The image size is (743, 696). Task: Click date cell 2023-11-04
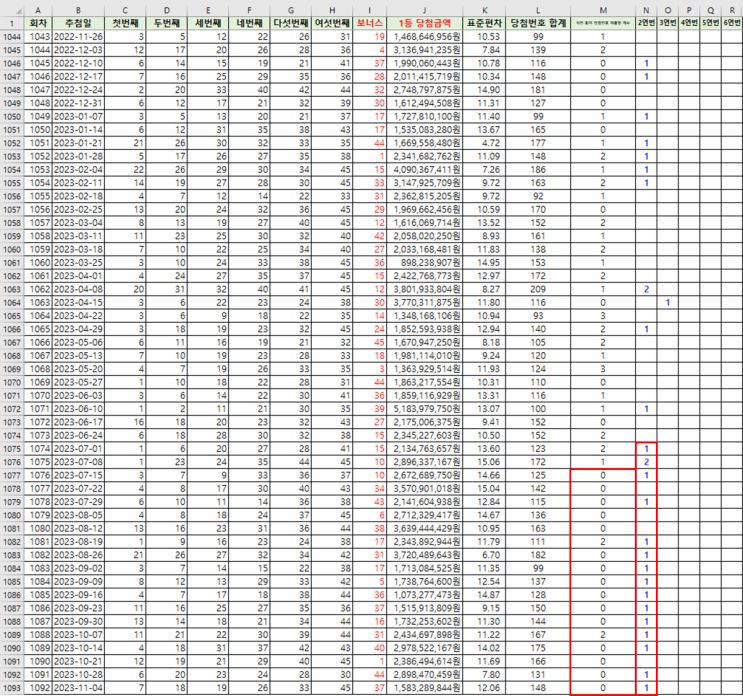coord(78,687)
